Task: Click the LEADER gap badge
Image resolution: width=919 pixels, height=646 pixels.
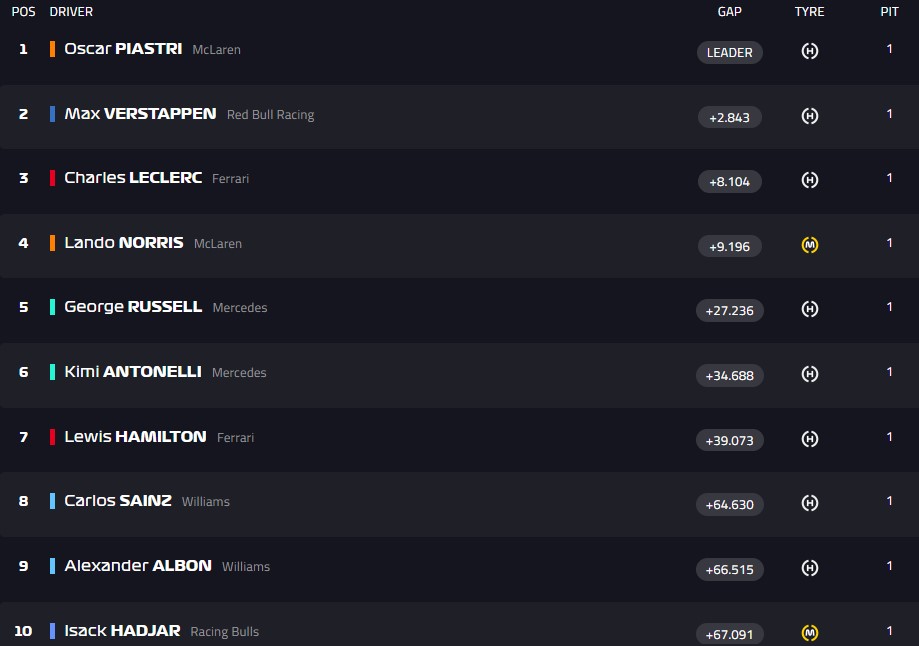Action: 730,52
